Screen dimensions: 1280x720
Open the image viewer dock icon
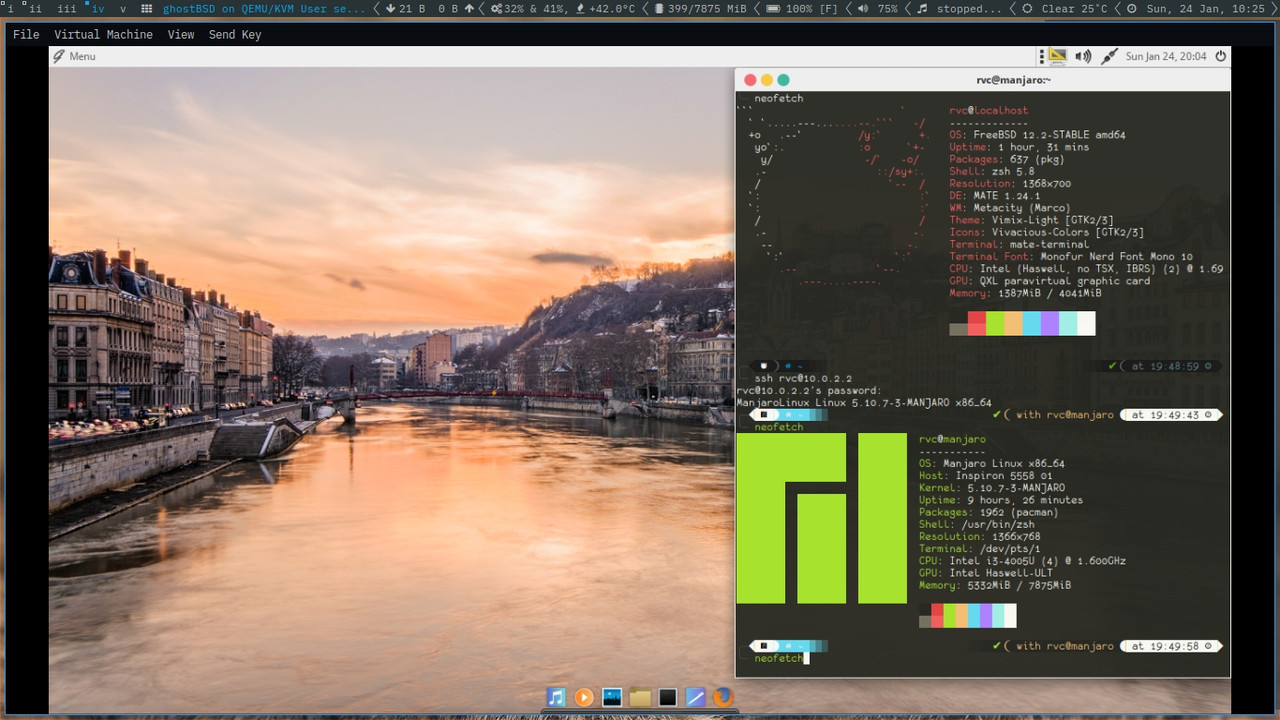pos(612,697)
